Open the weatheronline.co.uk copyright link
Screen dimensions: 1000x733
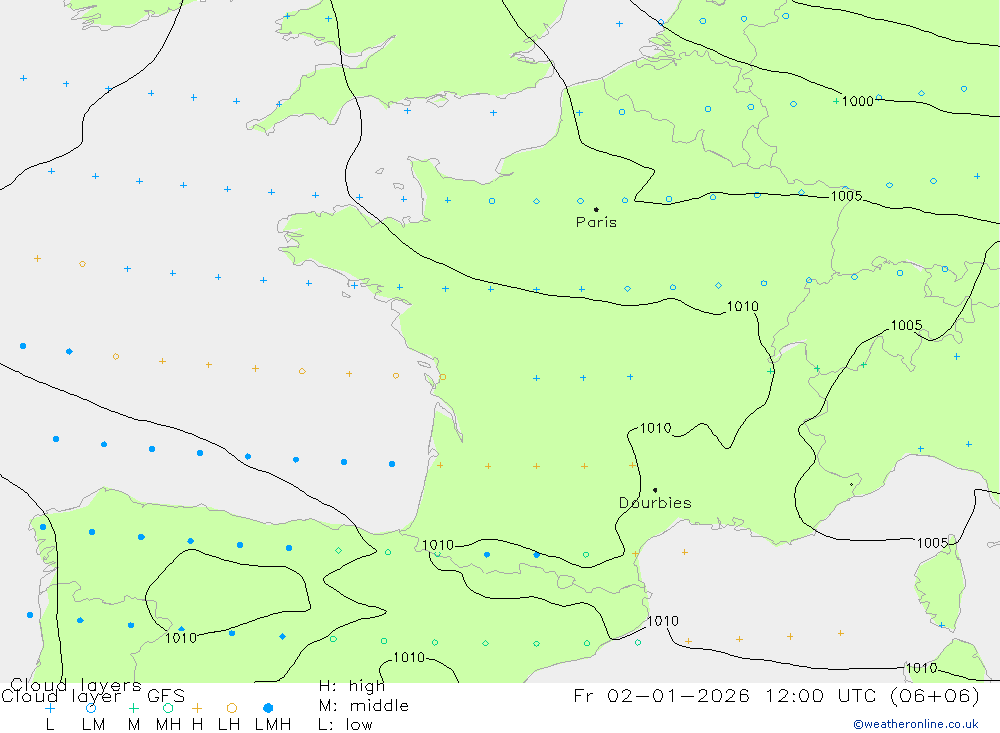(x=916, y=724)
